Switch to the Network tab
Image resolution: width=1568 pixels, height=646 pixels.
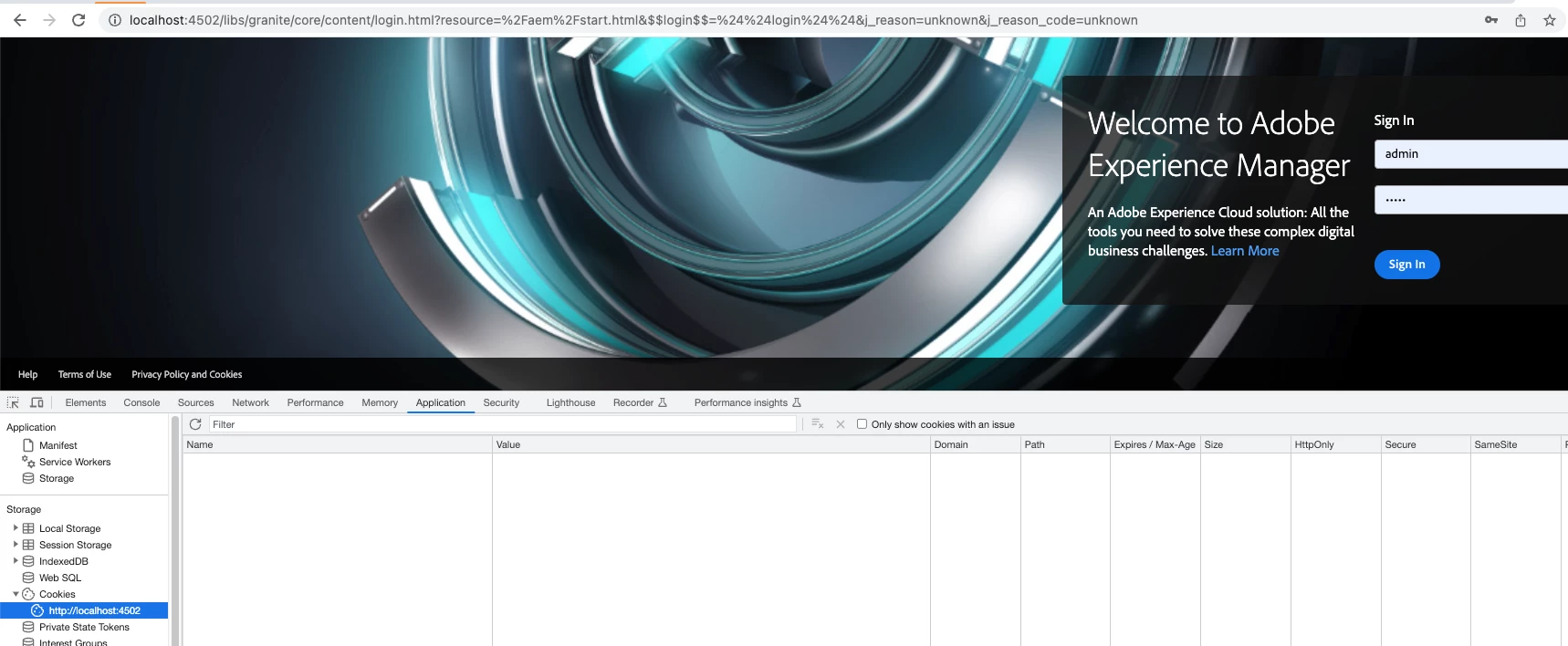point(251,402)
